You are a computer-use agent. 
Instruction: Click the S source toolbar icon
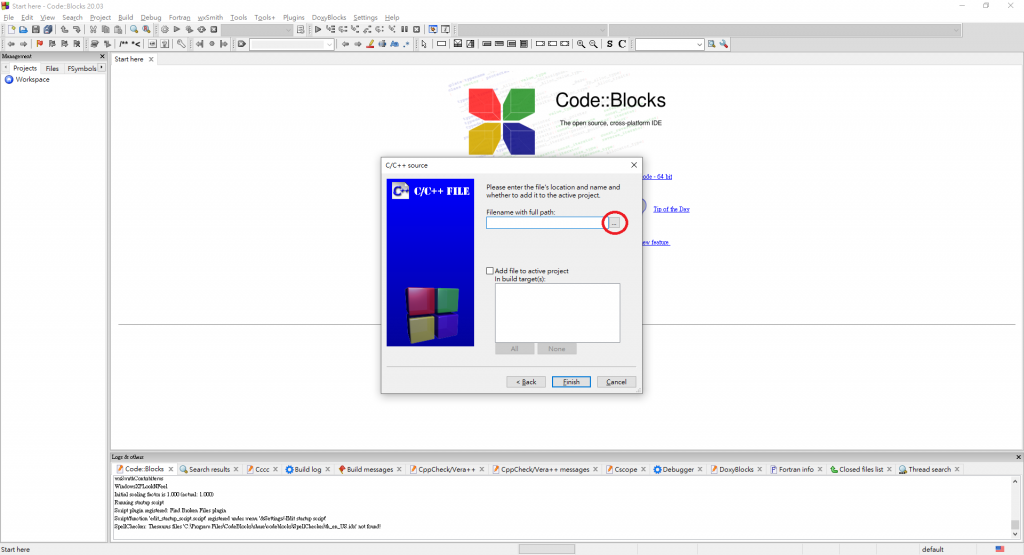[x=609, y=44]
